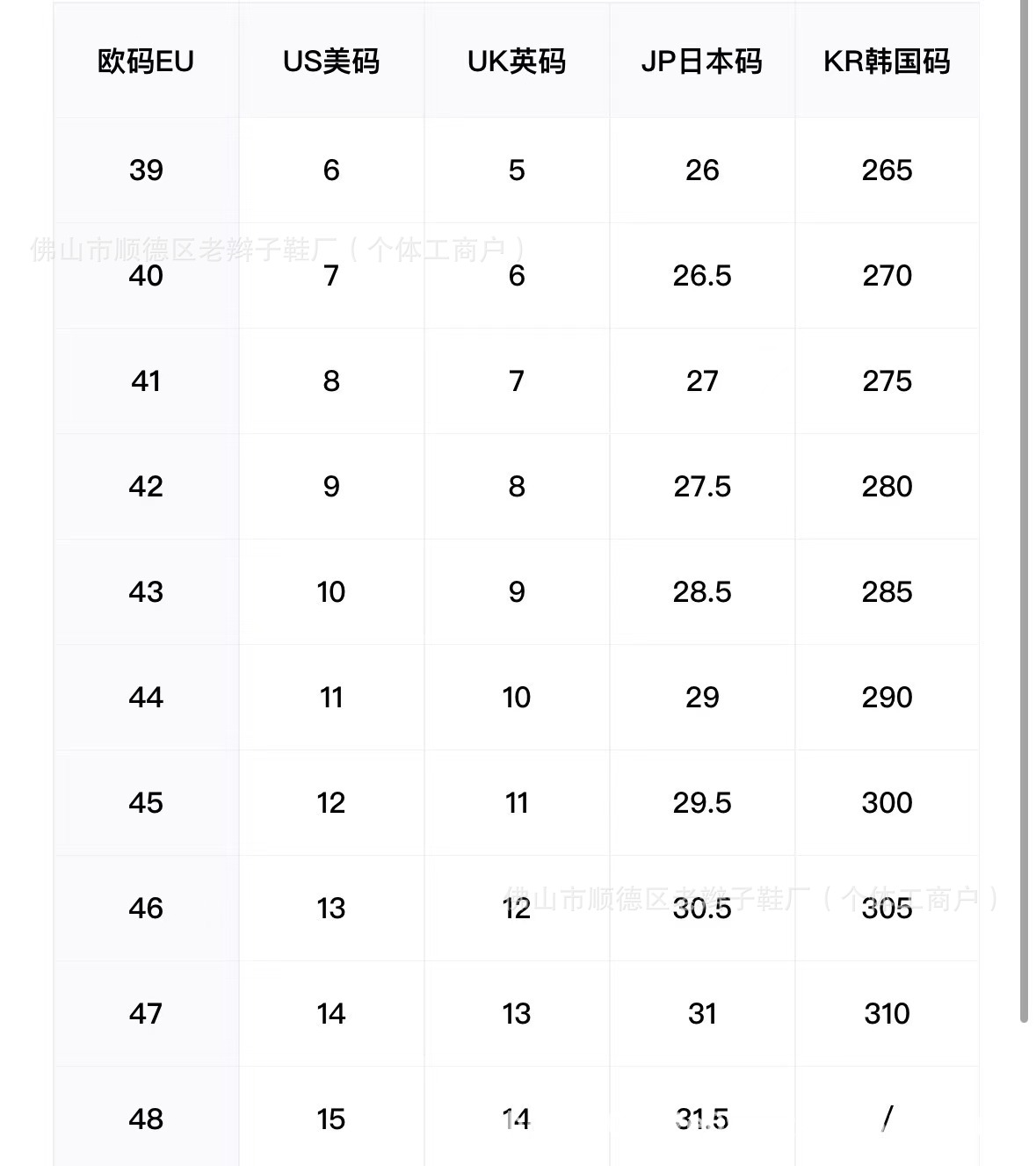This screenshot has height=1166, width=1036.
Task: Select the EU size 48 cell
Action: [x=146, y=1119]
